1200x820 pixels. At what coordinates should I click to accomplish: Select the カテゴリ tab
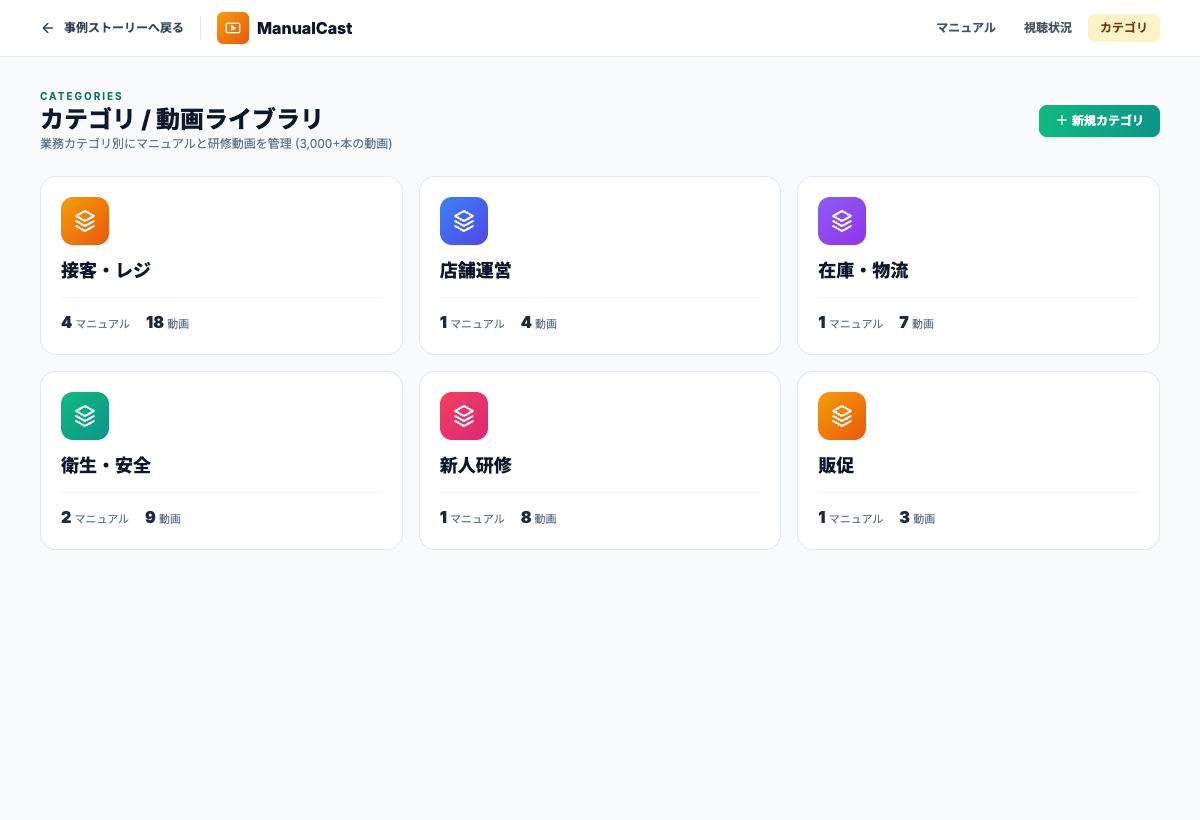point(1123,28)
